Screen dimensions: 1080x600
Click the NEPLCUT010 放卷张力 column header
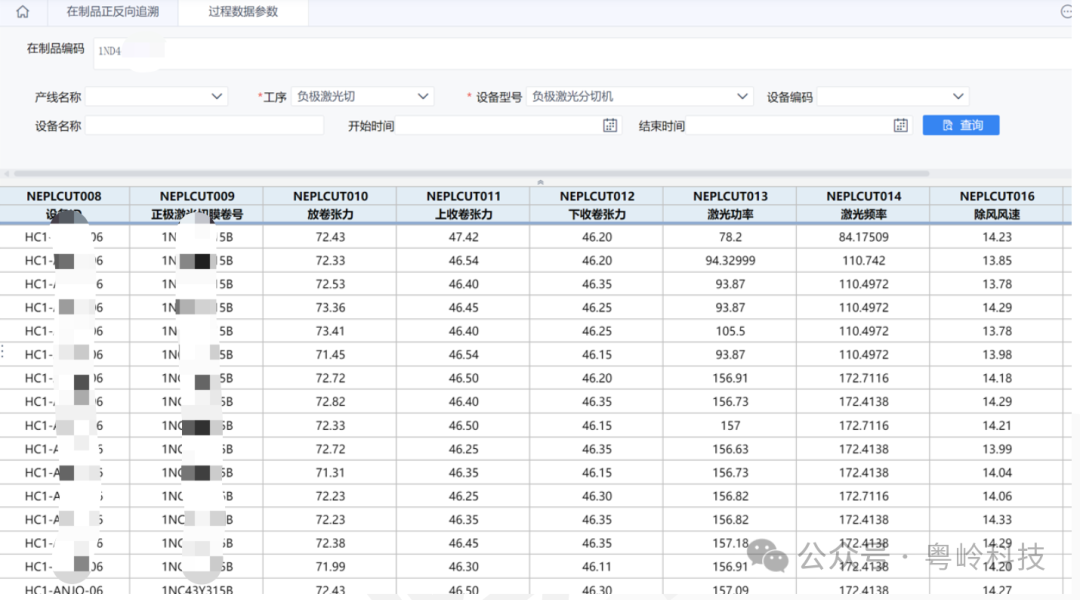coord(330,205)
